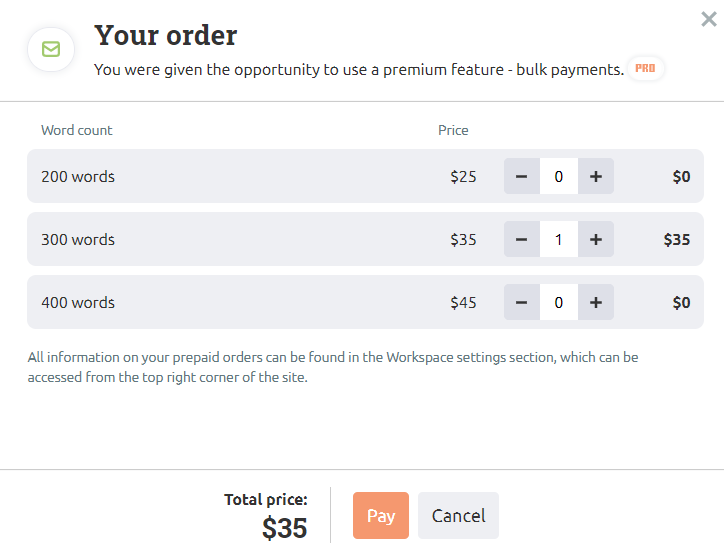Select the 200 words row label
724x556 pixels.
coord(78,176)
